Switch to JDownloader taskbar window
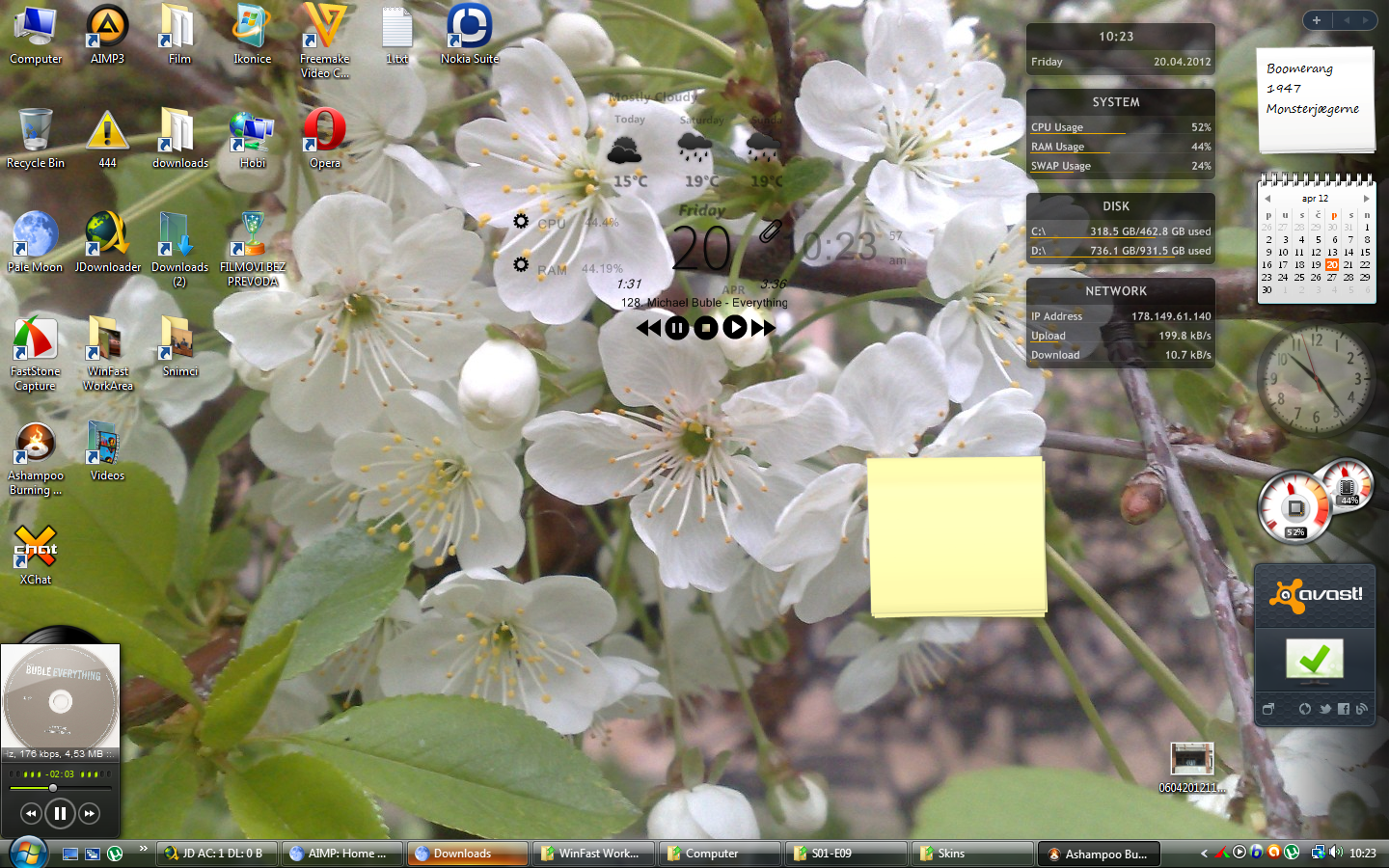The height and width of the screenshot is (868, 1389). [x=217, y=854]
